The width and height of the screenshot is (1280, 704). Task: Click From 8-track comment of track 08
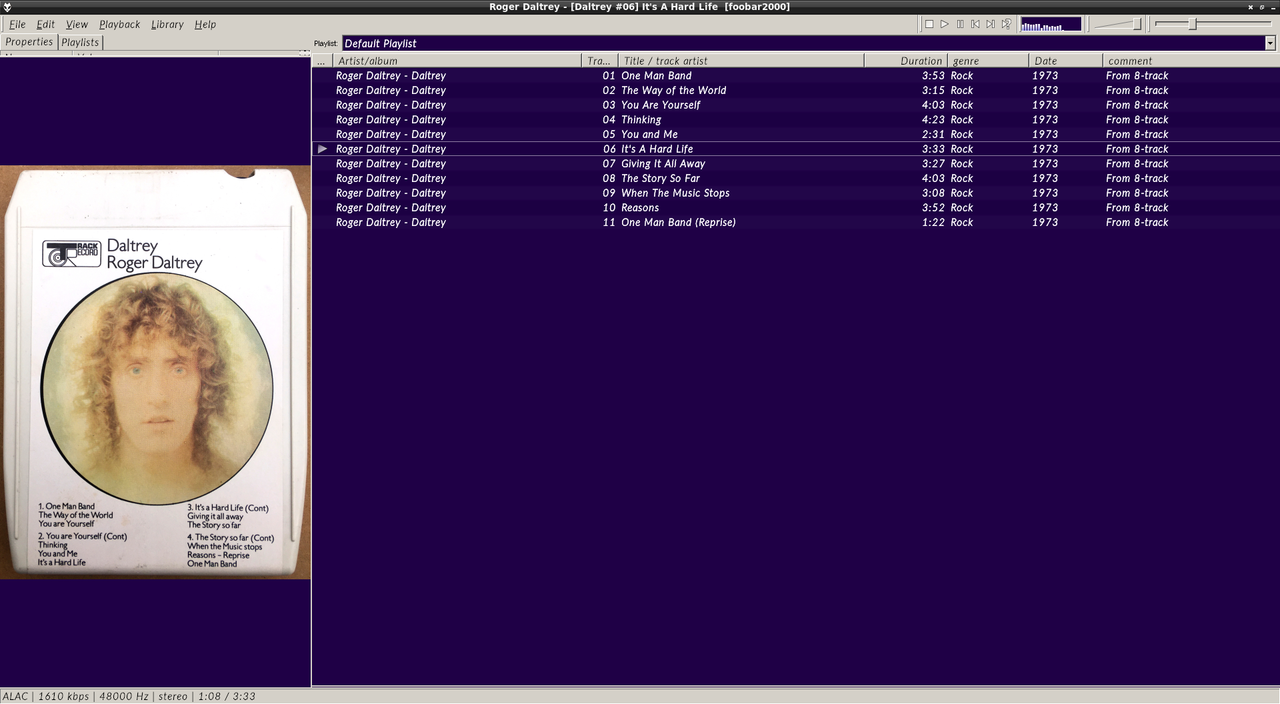coord(1137,178)
